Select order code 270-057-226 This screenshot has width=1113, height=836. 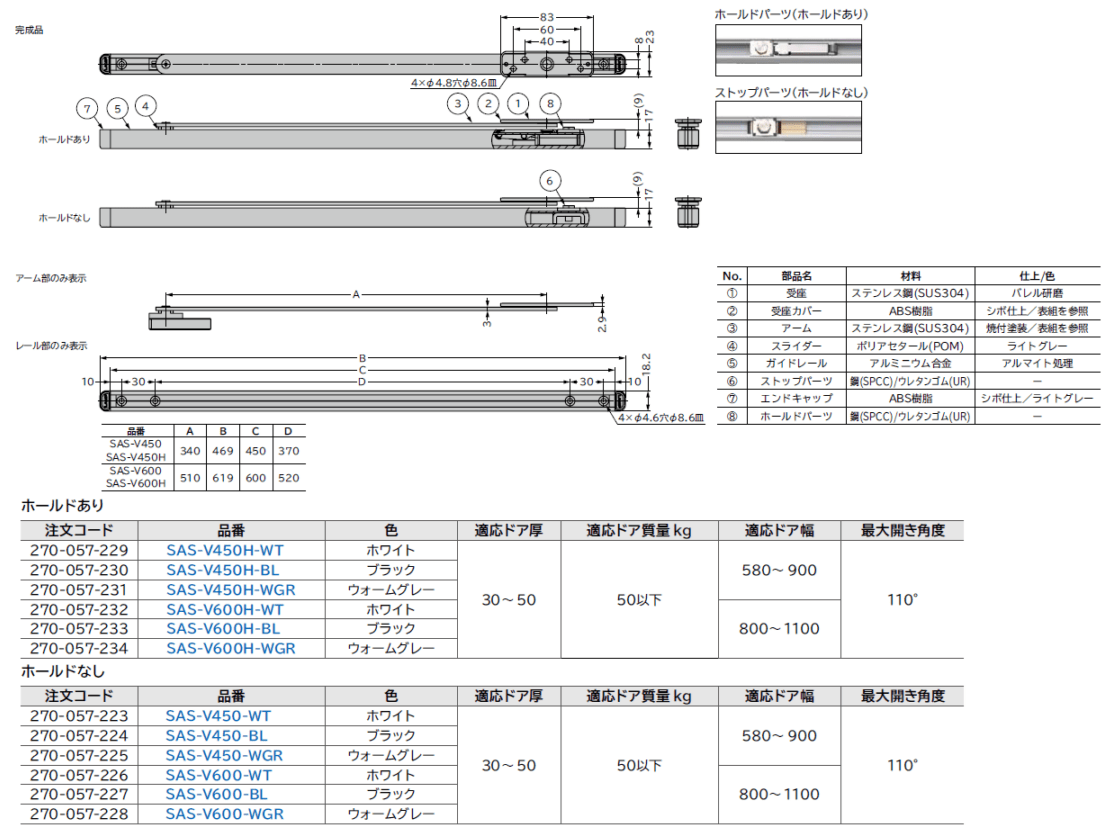click(x=80, y=776)
